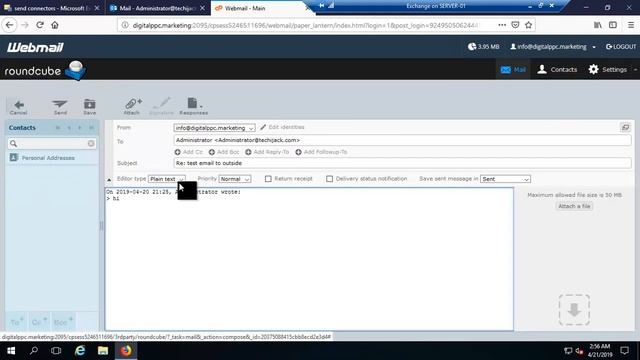Open the Library icon
This screenshot has width=640, height=360.
(x=598, y=25)
